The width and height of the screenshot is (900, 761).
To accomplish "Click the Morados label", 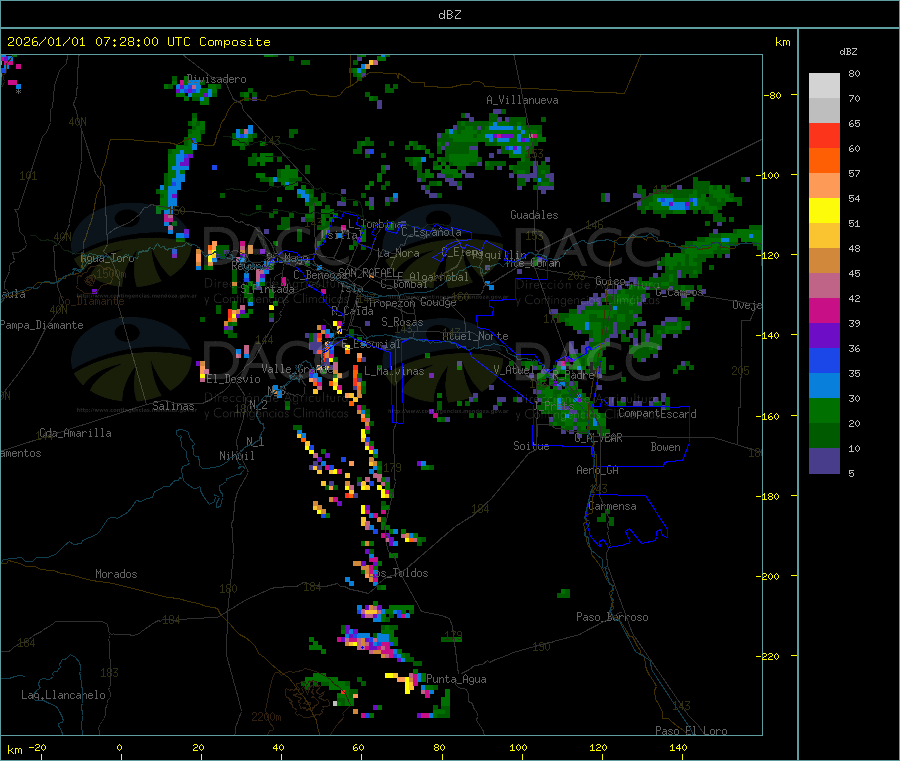I will (x=116, y=574).
